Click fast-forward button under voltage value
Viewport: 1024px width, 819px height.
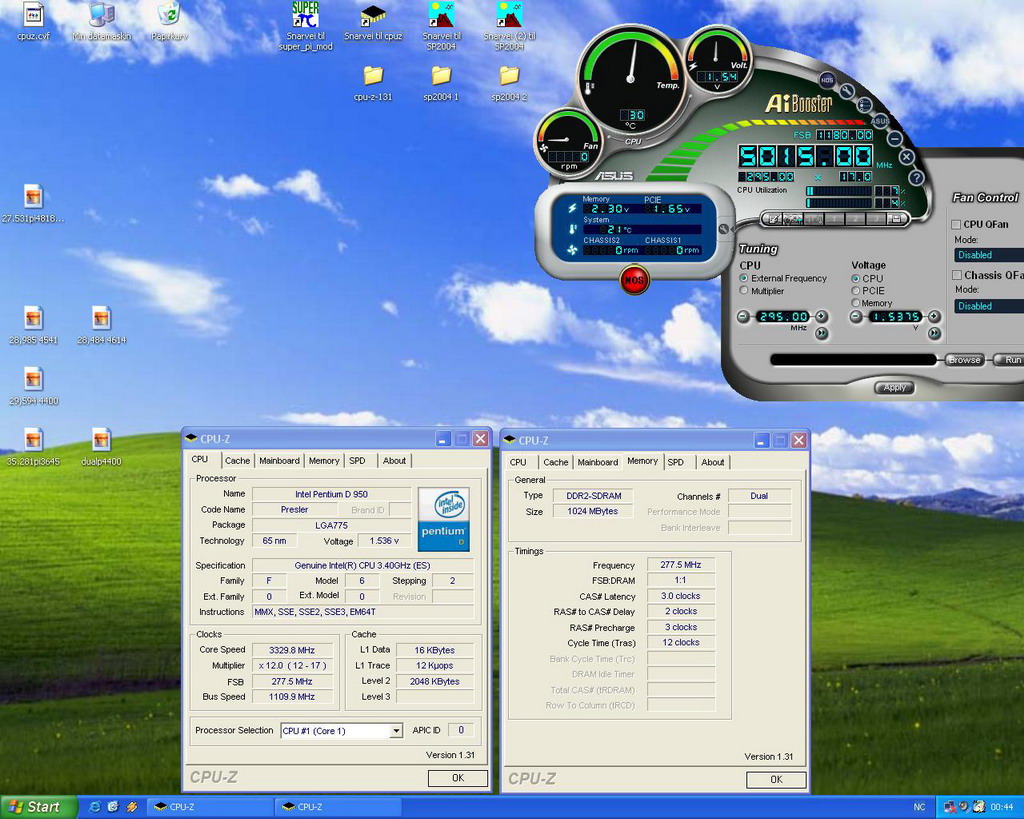point(935,334)
